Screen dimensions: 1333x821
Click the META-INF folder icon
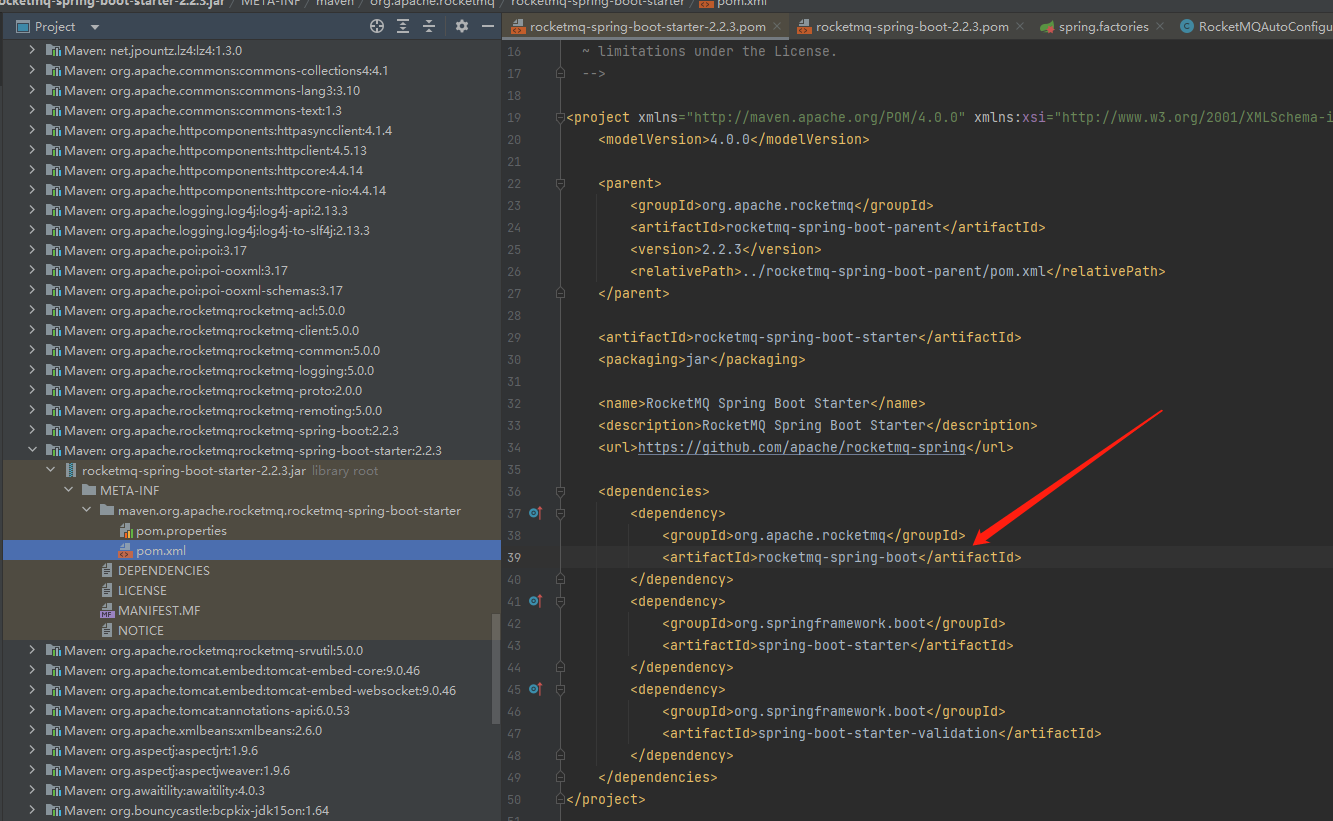(90, 490)
